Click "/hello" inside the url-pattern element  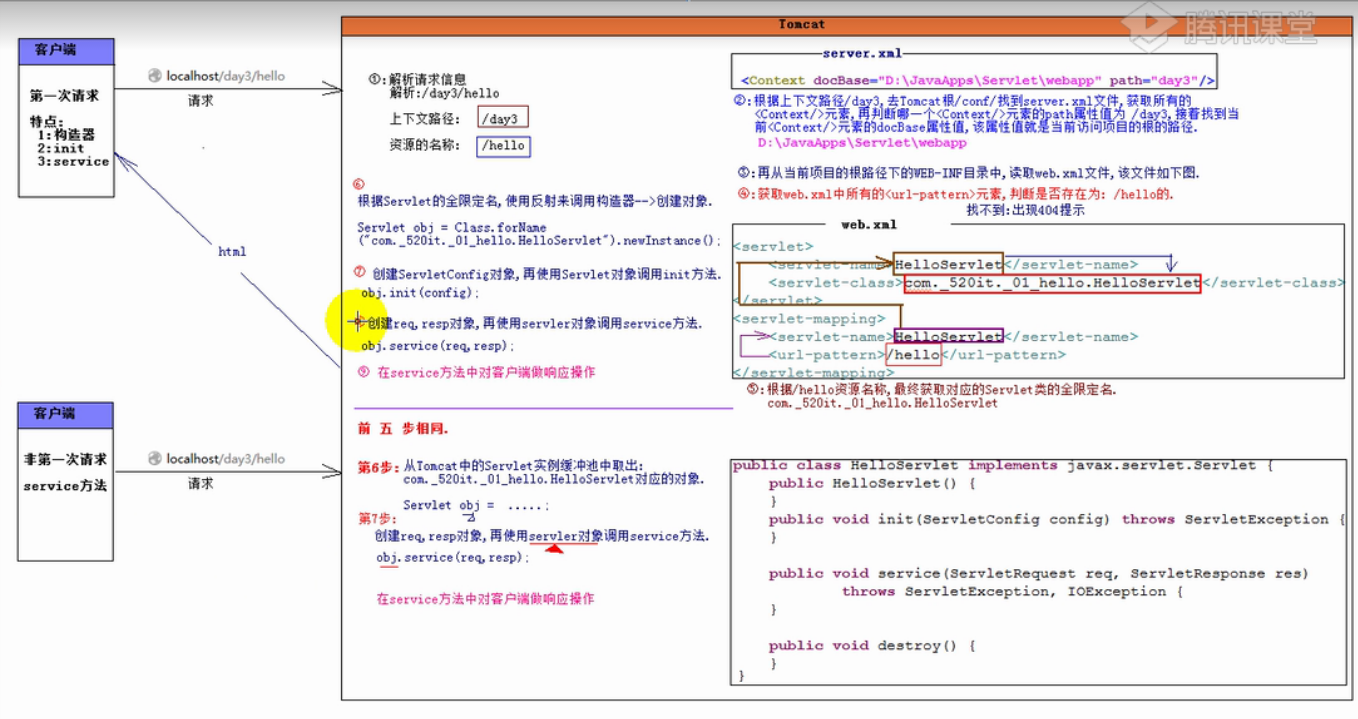(x=913, y=355)
